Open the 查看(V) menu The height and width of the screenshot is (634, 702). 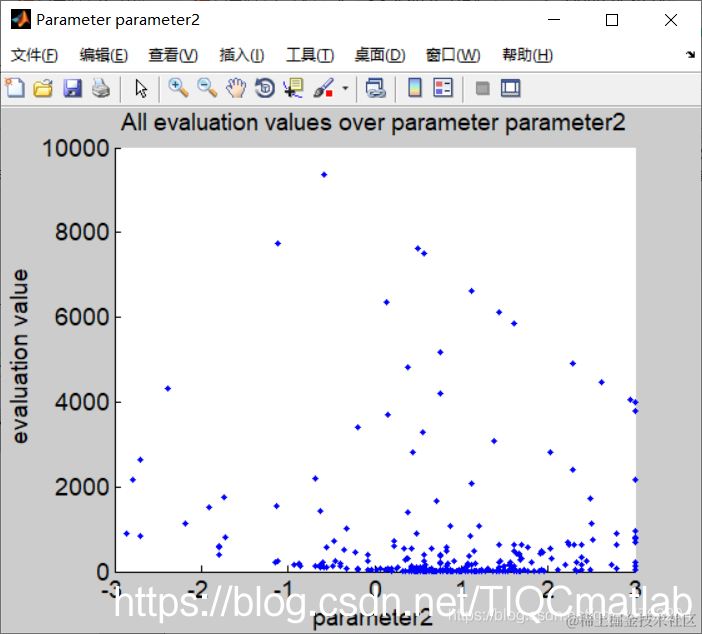(173, 55)
